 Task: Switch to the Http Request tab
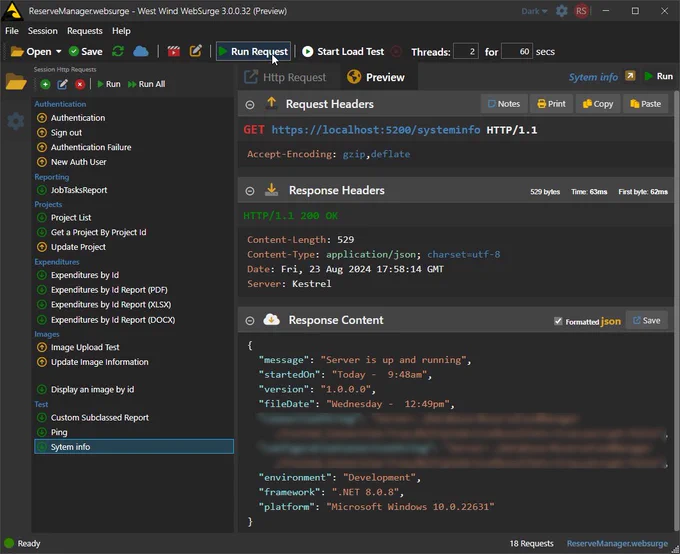[x=285, y=77]
